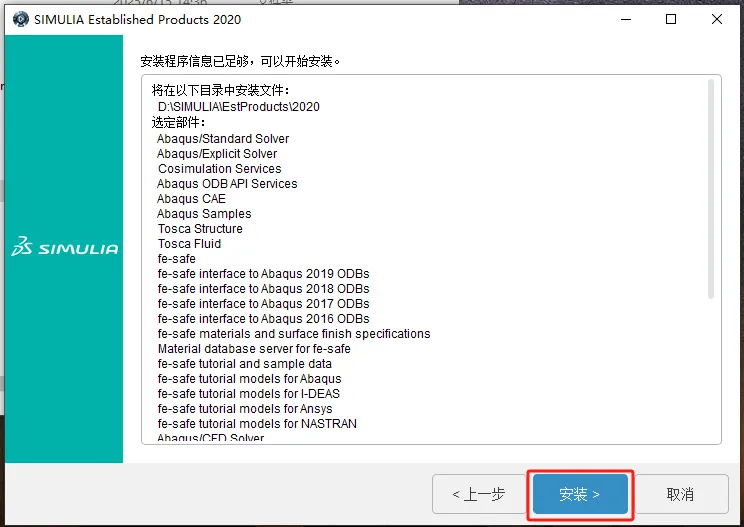Click fe-safe interface to Abaqus 2017 ODBs
The image size is (744, 527).
click(263, 304)
